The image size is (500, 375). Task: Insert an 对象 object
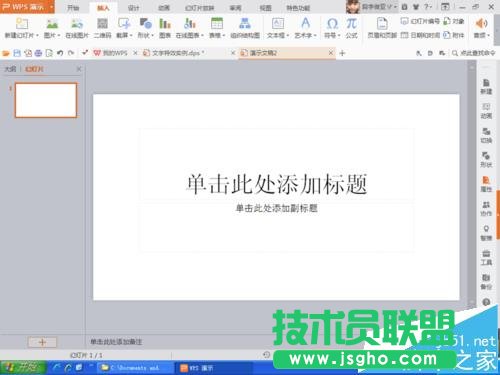(454, 21)
